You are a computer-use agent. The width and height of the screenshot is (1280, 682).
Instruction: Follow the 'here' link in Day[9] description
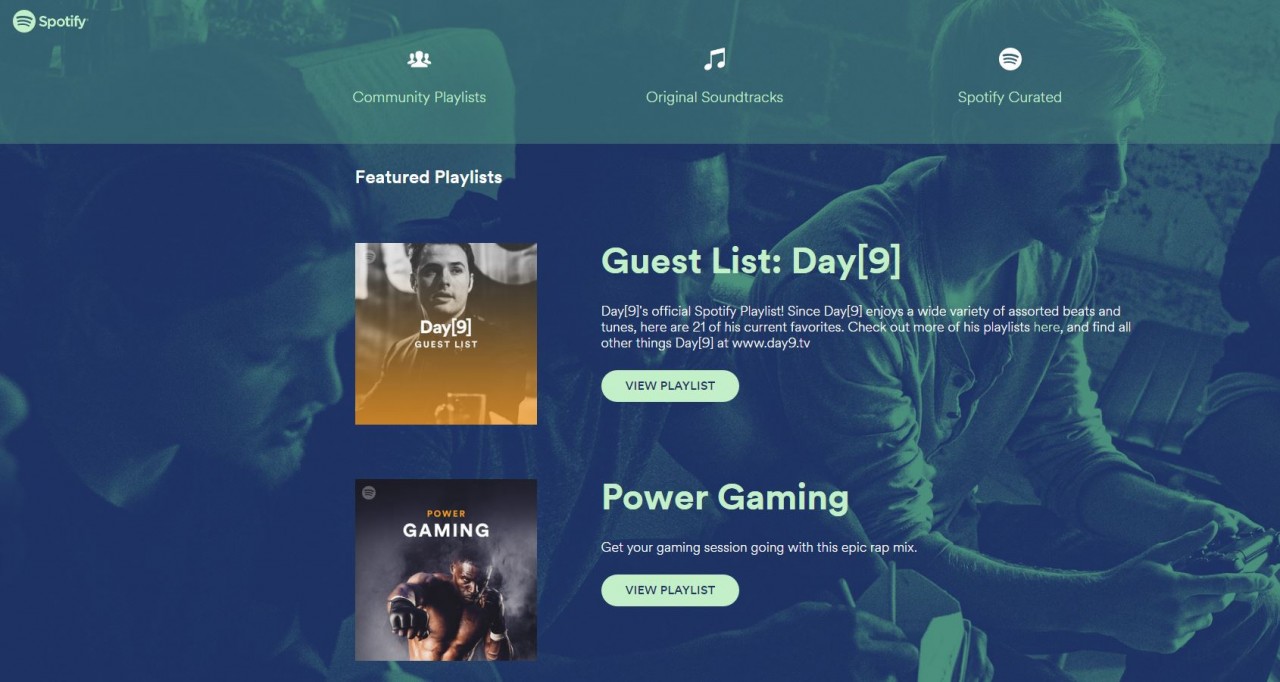click(1046, 327)
